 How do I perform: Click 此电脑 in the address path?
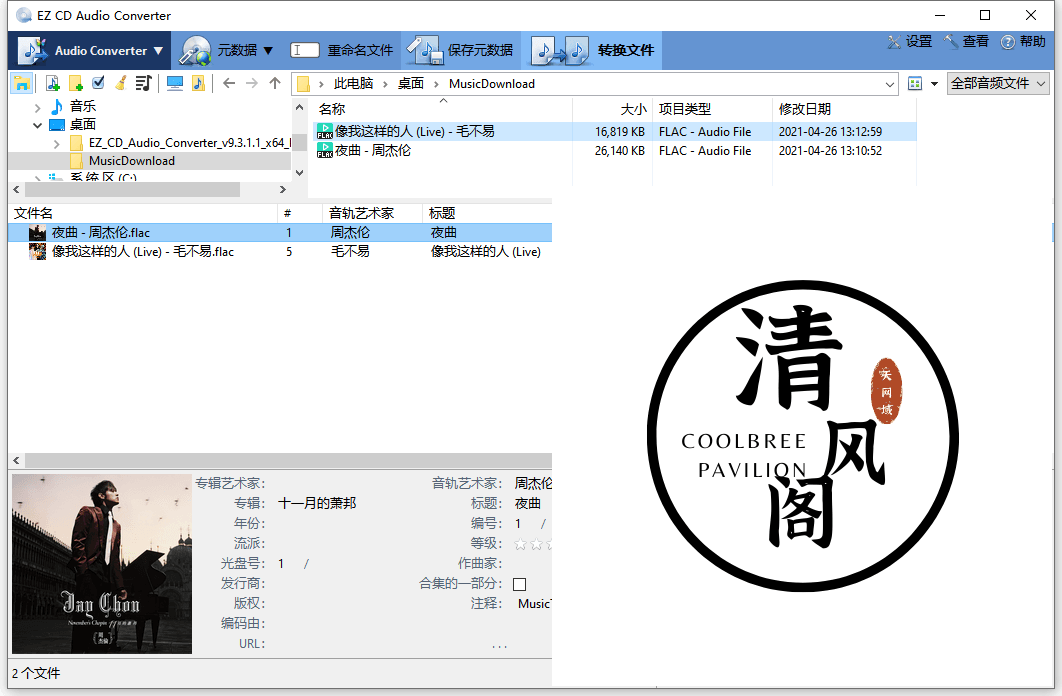click(354, 83)
